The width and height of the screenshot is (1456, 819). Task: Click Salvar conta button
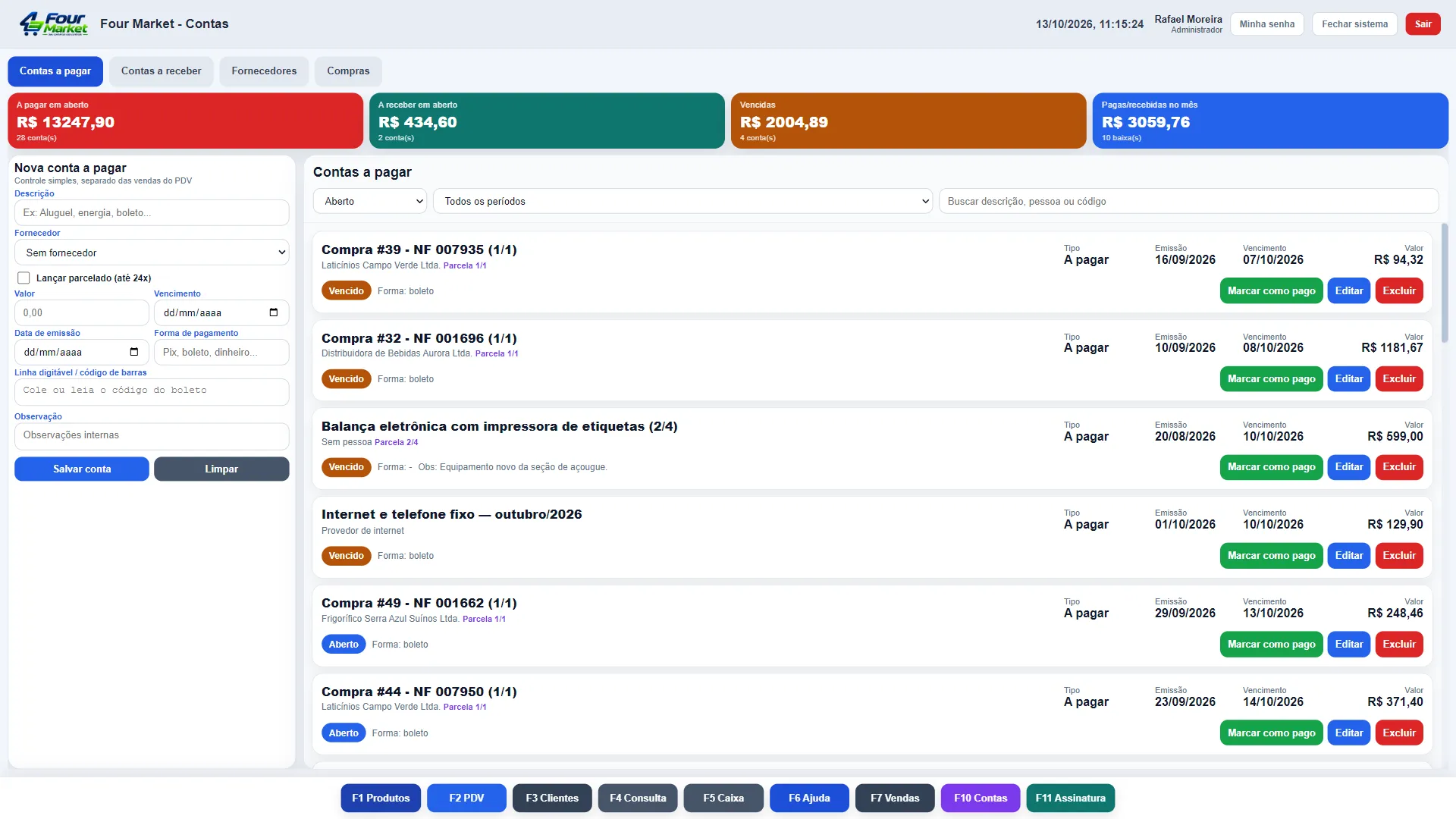[82, 469]
